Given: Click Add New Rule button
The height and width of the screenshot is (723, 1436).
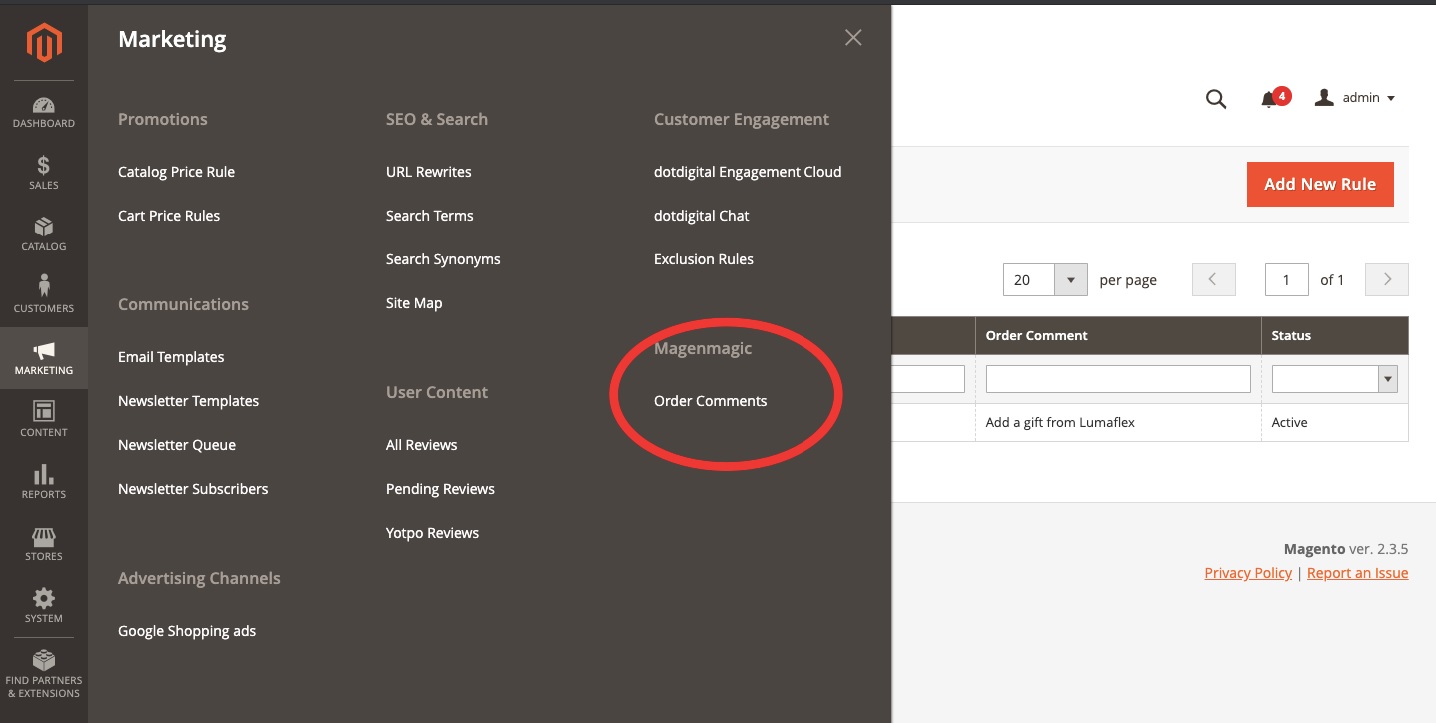Looking at the screenshot, I should tap(1320, 184).
